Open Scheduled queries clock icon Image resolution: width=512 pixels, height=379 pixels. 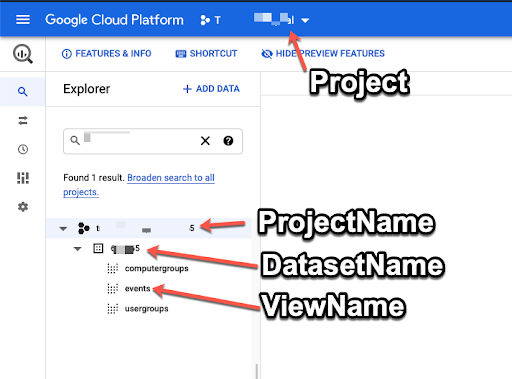point(23,149)
